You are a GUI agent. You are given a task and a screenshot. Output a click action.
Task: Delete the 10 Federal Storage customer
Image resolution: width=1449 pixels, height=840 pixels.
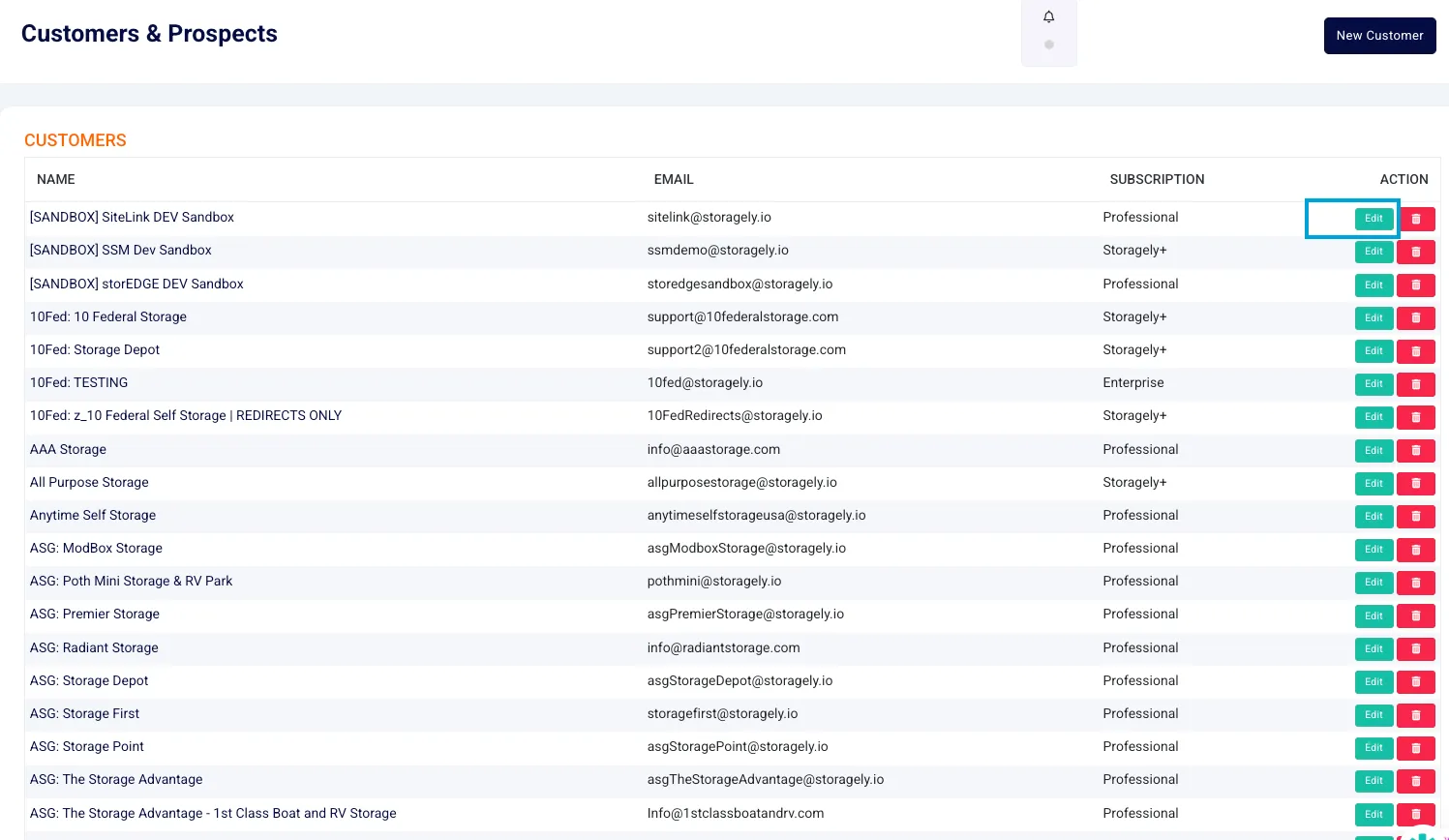click(x=1416, y=318)
